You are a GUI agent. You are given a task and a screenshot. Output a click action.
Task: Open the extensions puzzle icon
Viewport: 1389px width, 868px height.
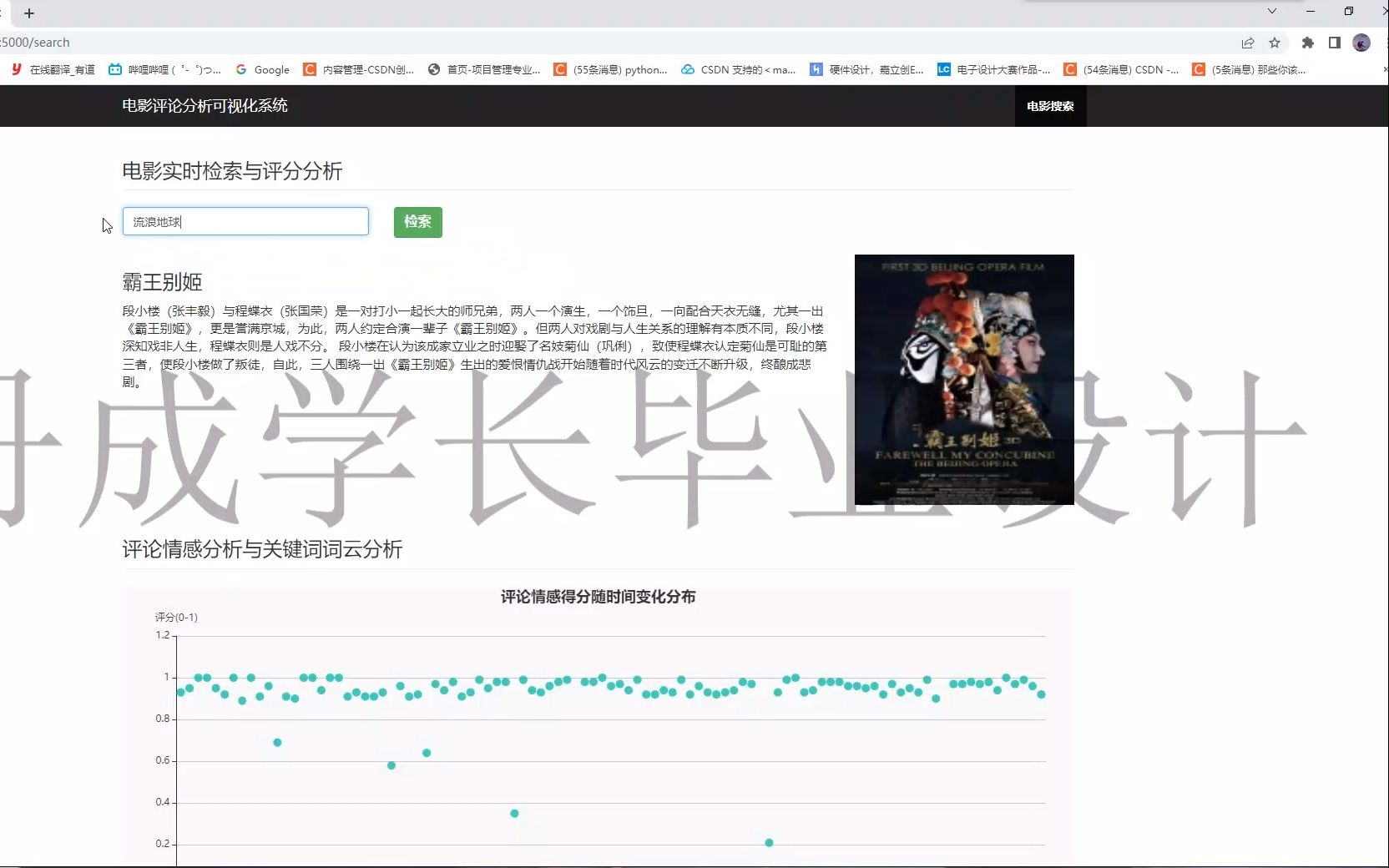click(x=1308, y=43)
